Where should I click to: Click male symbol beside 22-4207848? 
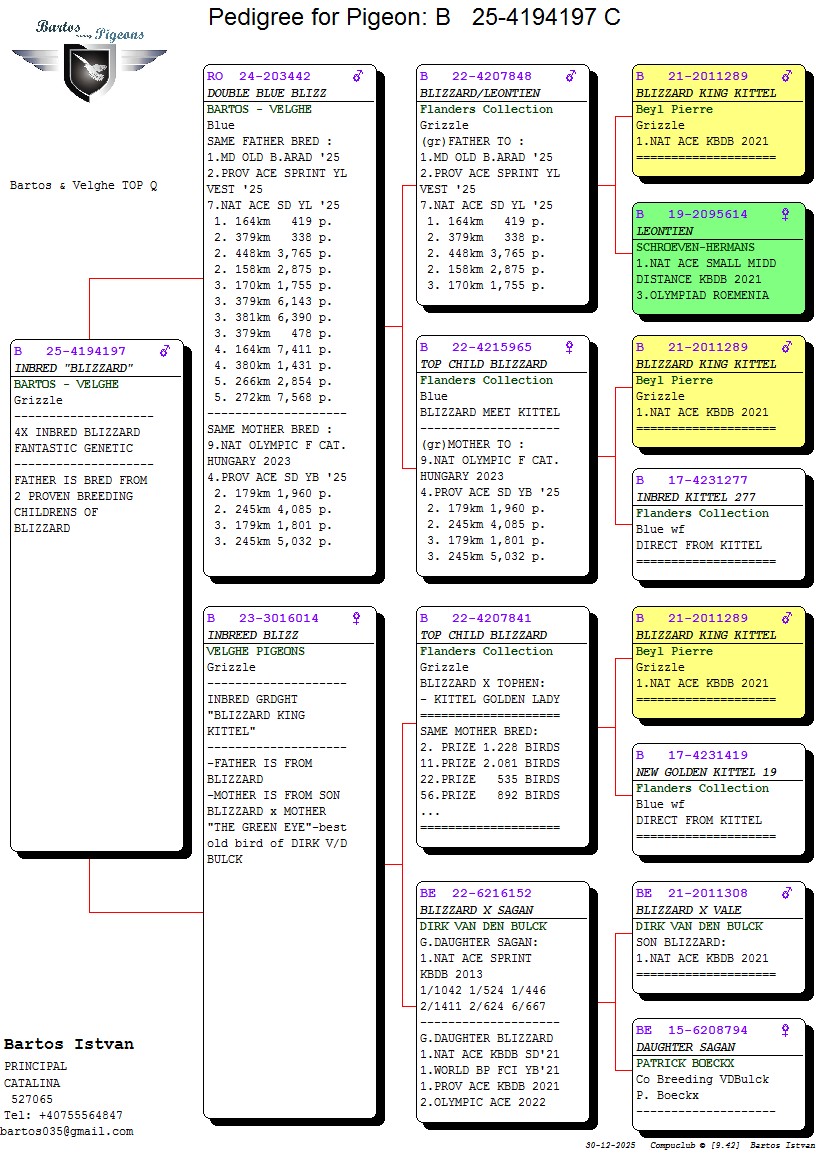570,76
